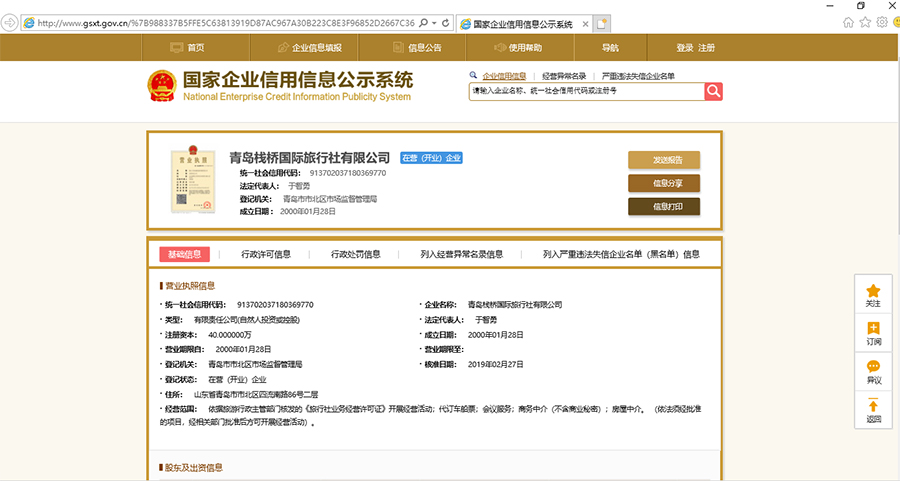Screen dimensions: 900x481
Task: Click address text 山东省青岛市市北区四流南路86号二层
Action: click(255, 395)
